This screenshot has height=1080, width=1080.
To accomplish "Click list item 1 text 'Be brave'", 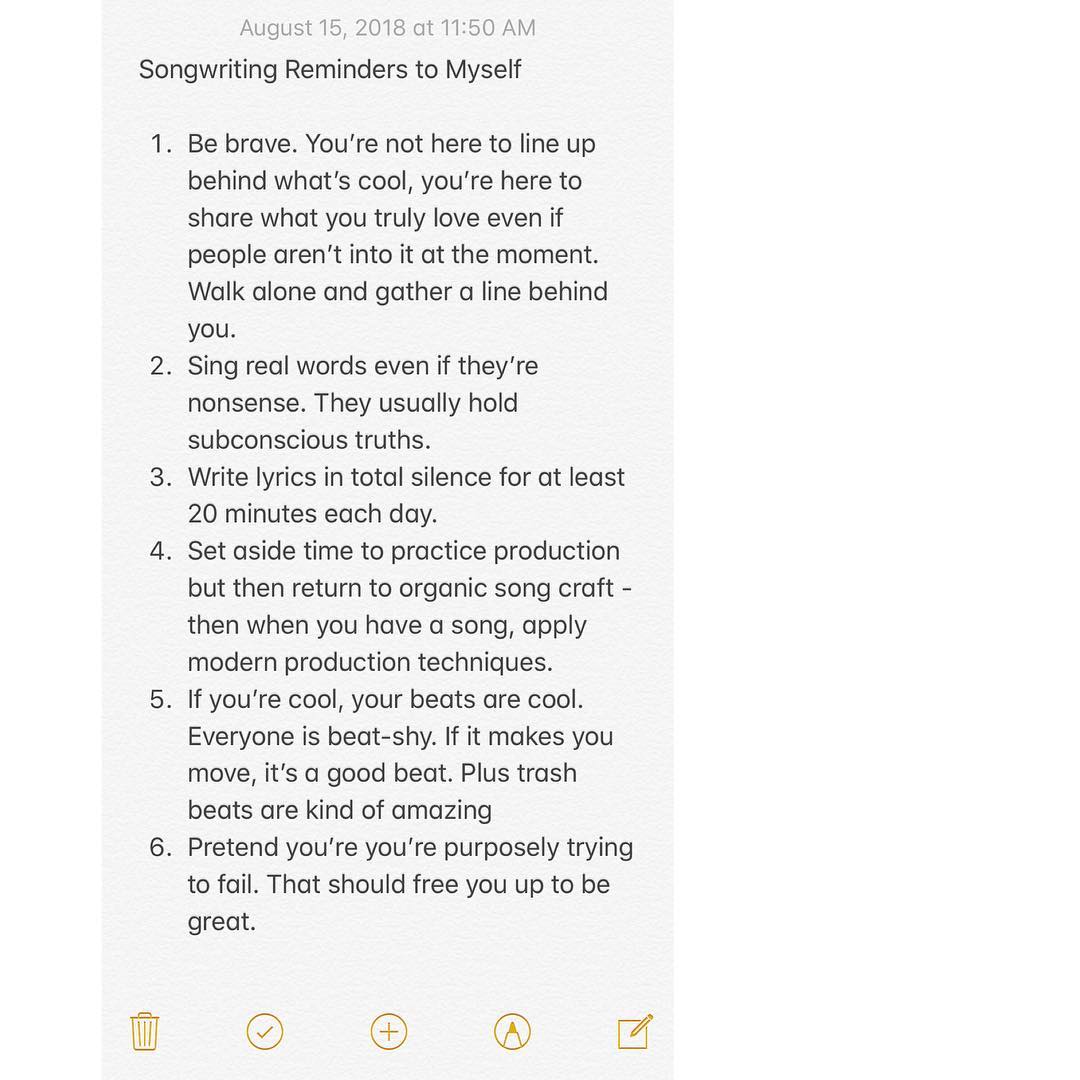I will 242,144.
